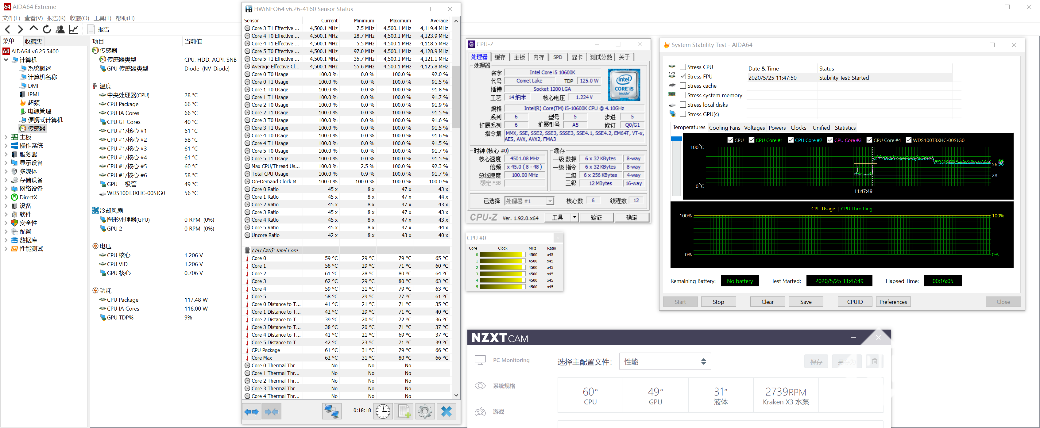This screenshot has height=428, width=1040.
Task: Toggle Stress cache checkbox
Action: [x=682, y=86]
